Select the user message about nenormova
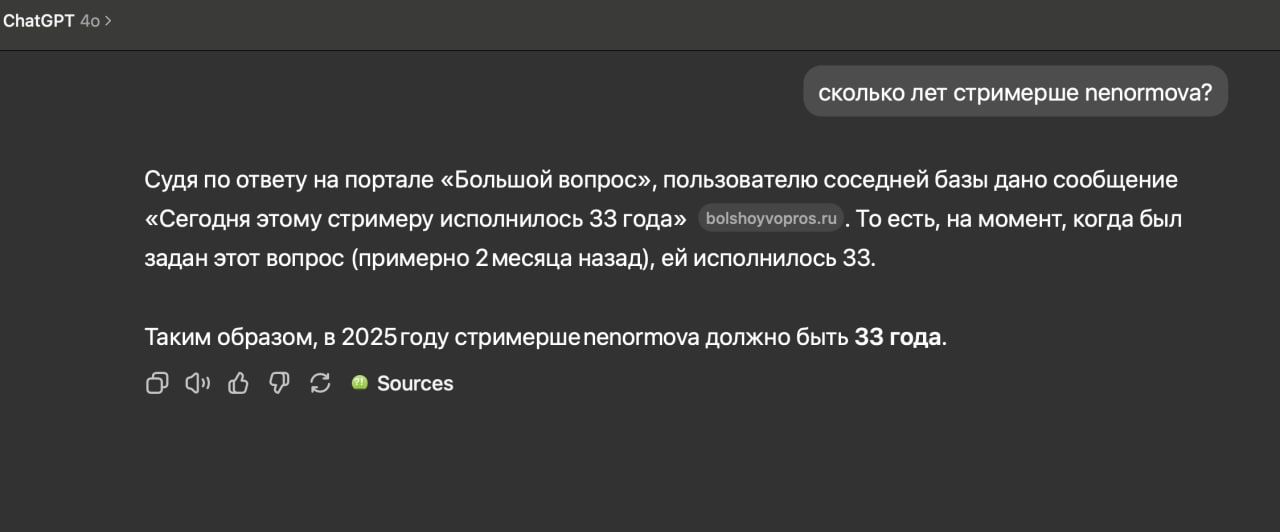Viewport: 1280px width, 532px height. pyautogui.click(x=1015, y=91)
